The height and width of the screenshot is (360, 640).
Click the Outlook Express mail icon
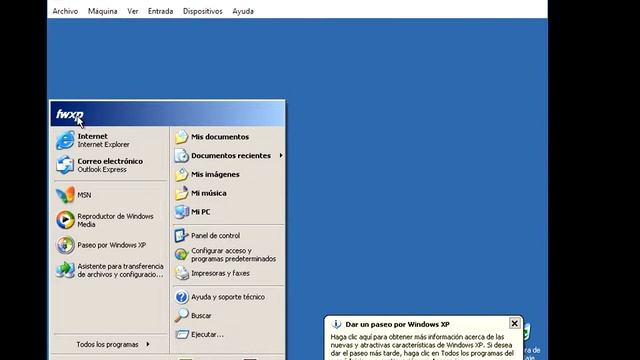tap(65, 165)
